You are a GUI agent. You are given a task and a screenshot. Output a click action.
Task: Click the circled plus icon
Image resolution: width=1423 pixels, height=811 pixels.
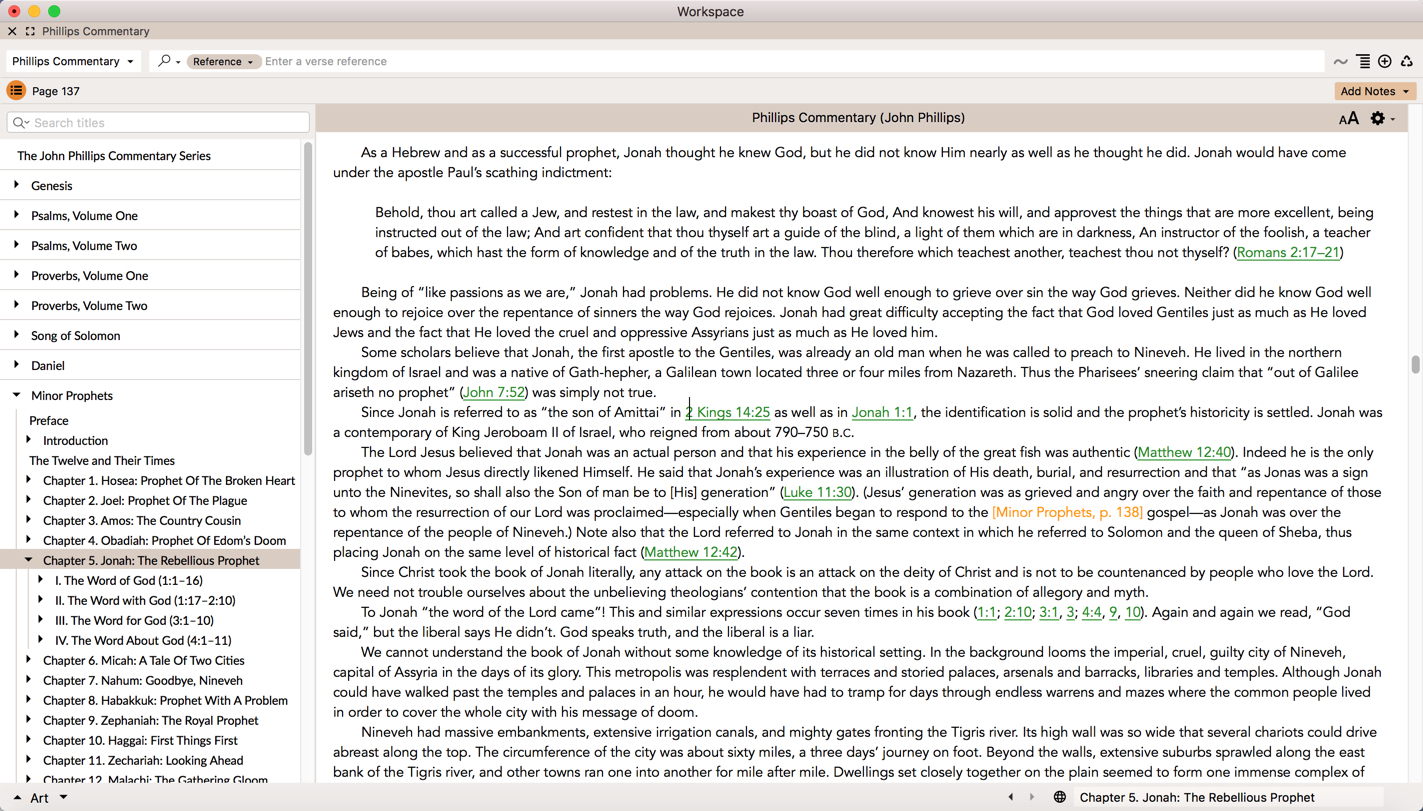1385,62
